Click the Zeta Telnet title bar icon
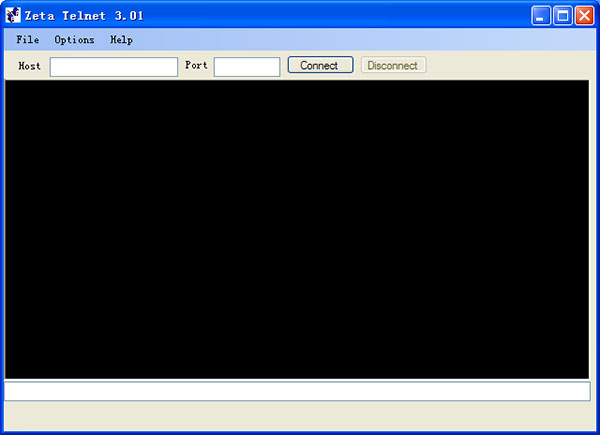 [13, 15]
